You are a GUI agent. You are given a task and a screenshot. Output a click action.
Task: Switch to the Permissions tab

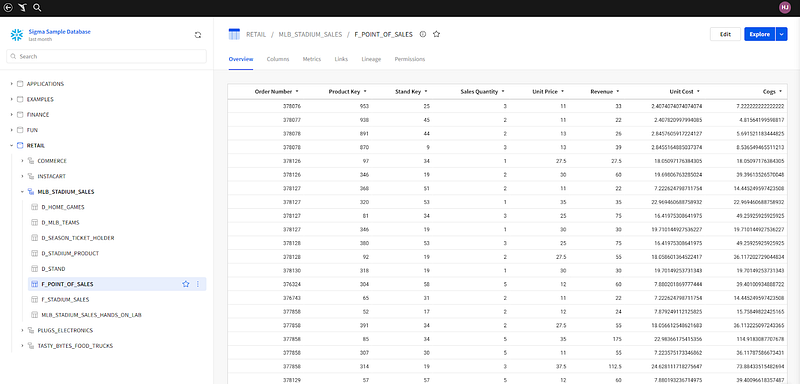[x=410, y=59]
